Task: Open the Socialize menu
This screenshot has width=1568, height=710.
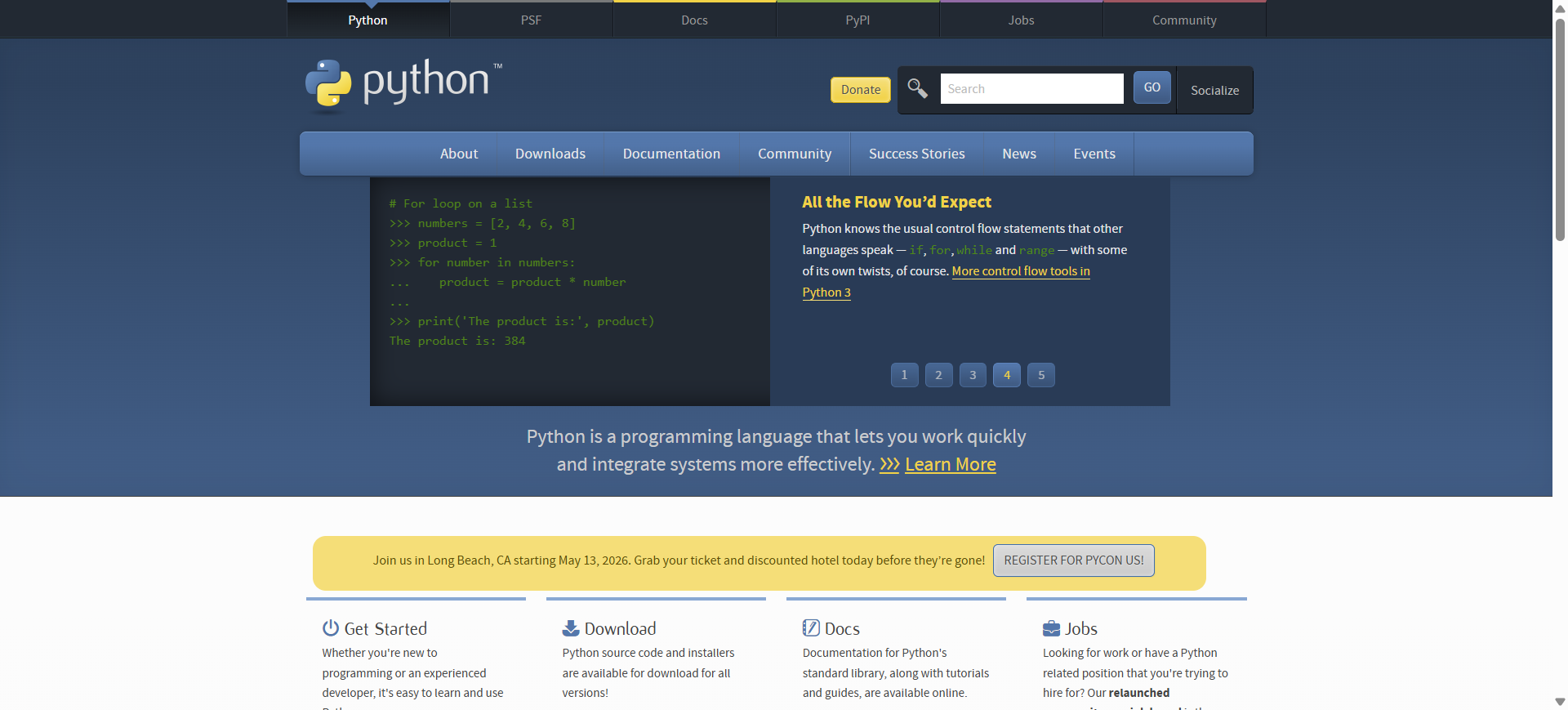Action: click(x=1214, y=90)
